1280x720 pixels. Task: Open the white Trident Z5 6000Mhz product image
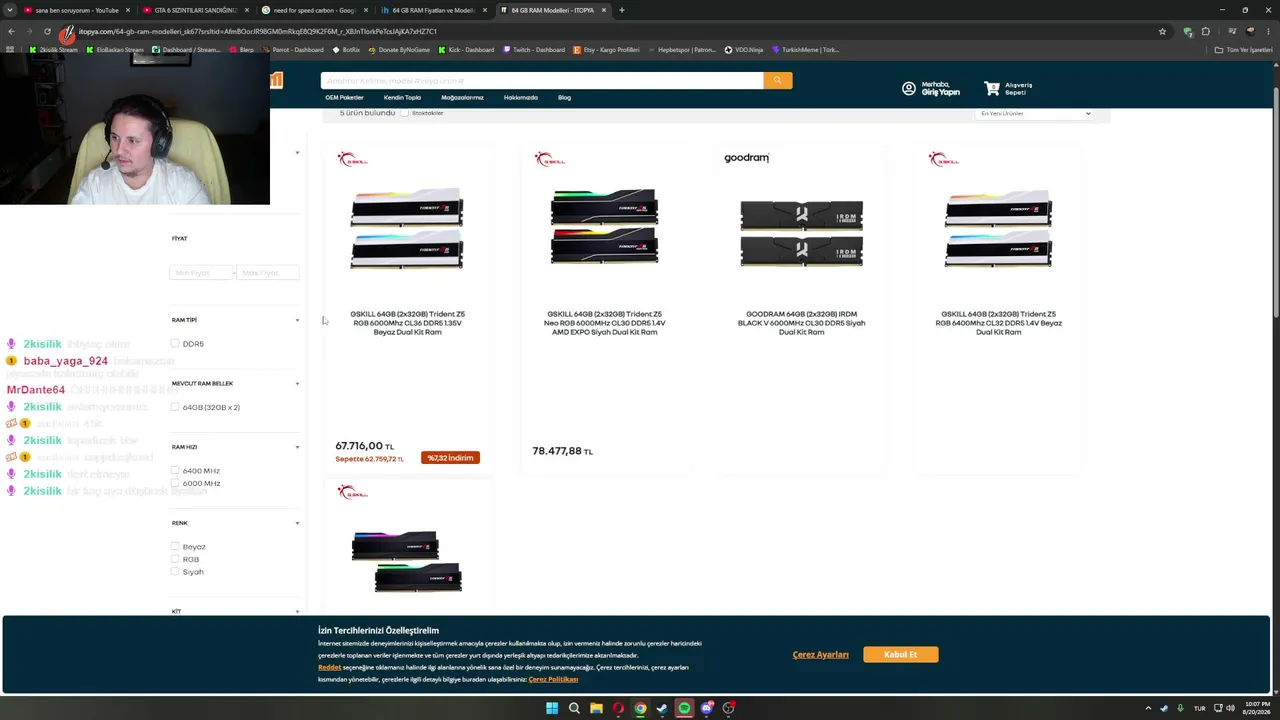pyautogui.click(x=406, y=228)
